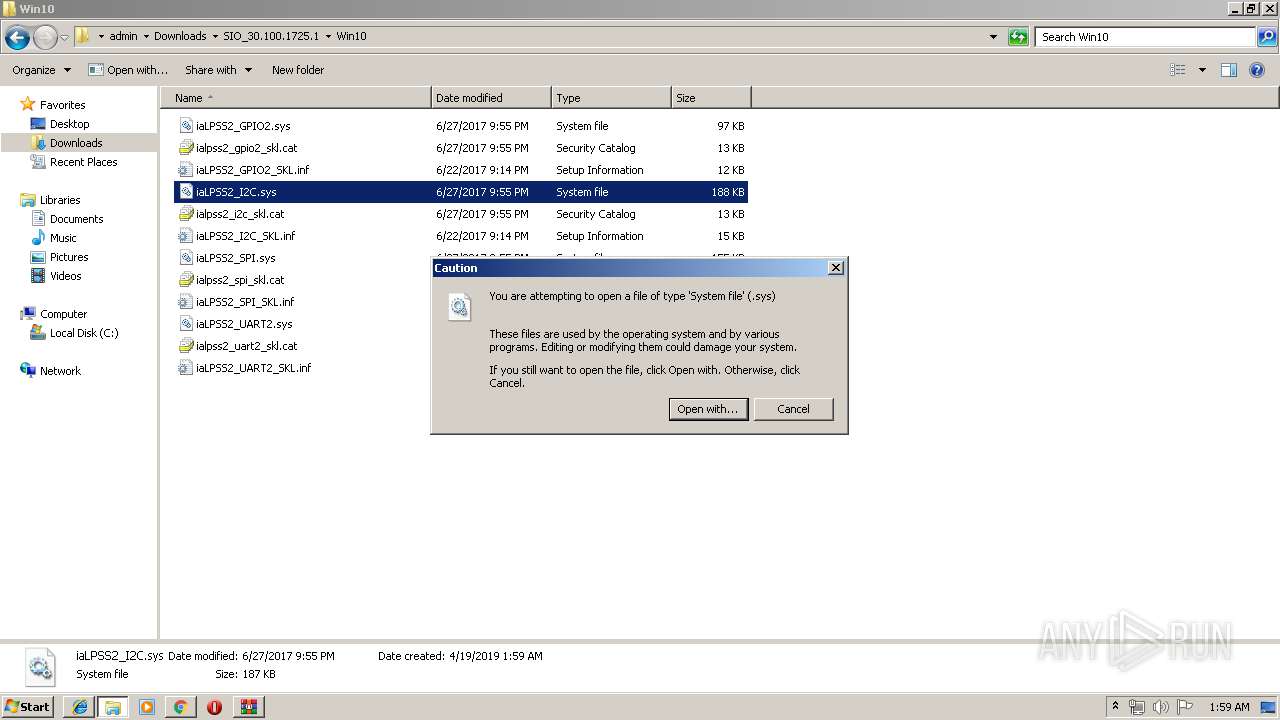Click the ialpss2_i2c_skl.cat file icon
Screen dimensions: 1280x720
[x=185, y=214]
